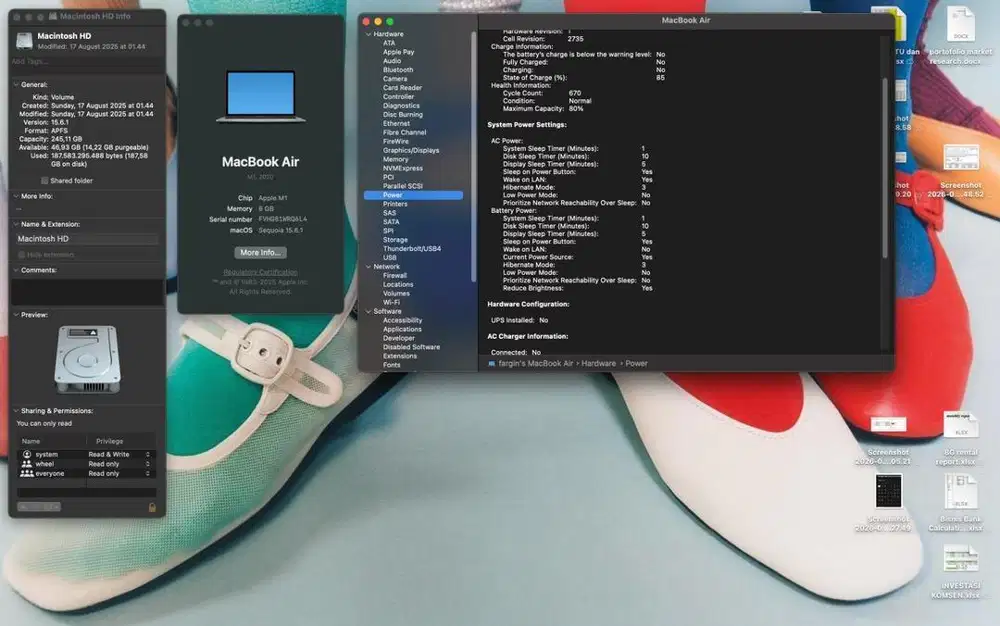The image size is (1000, 626).
Task: Collapse the Hardware tree in System Information sidebar
Action: [x=368, y=34]
